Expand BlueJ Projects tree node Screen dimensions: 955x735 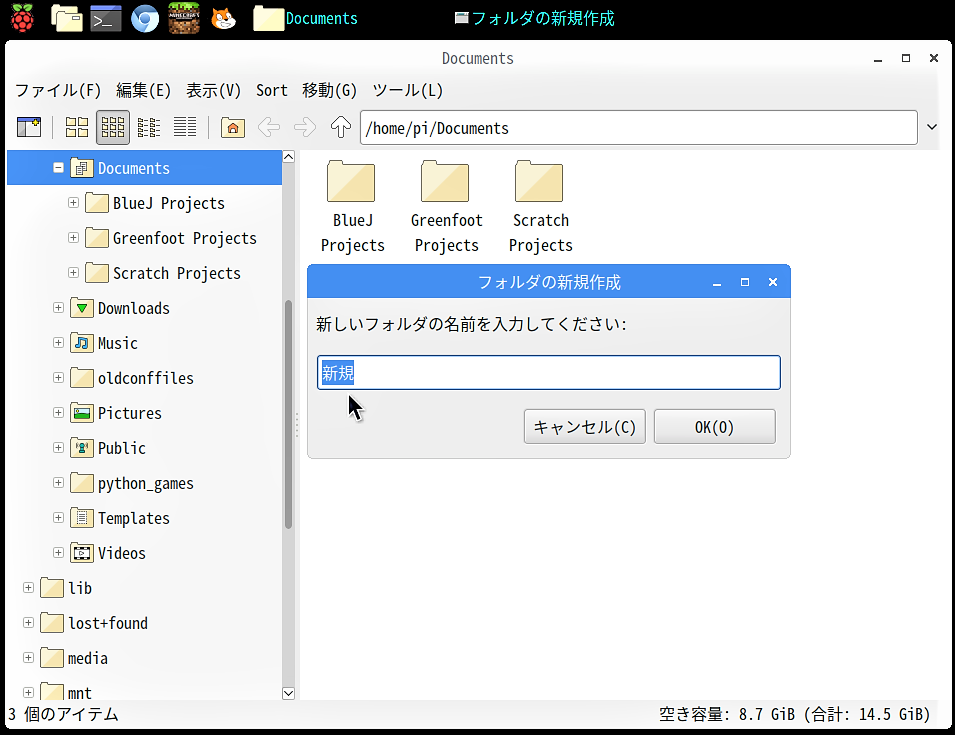click(73, 202)
